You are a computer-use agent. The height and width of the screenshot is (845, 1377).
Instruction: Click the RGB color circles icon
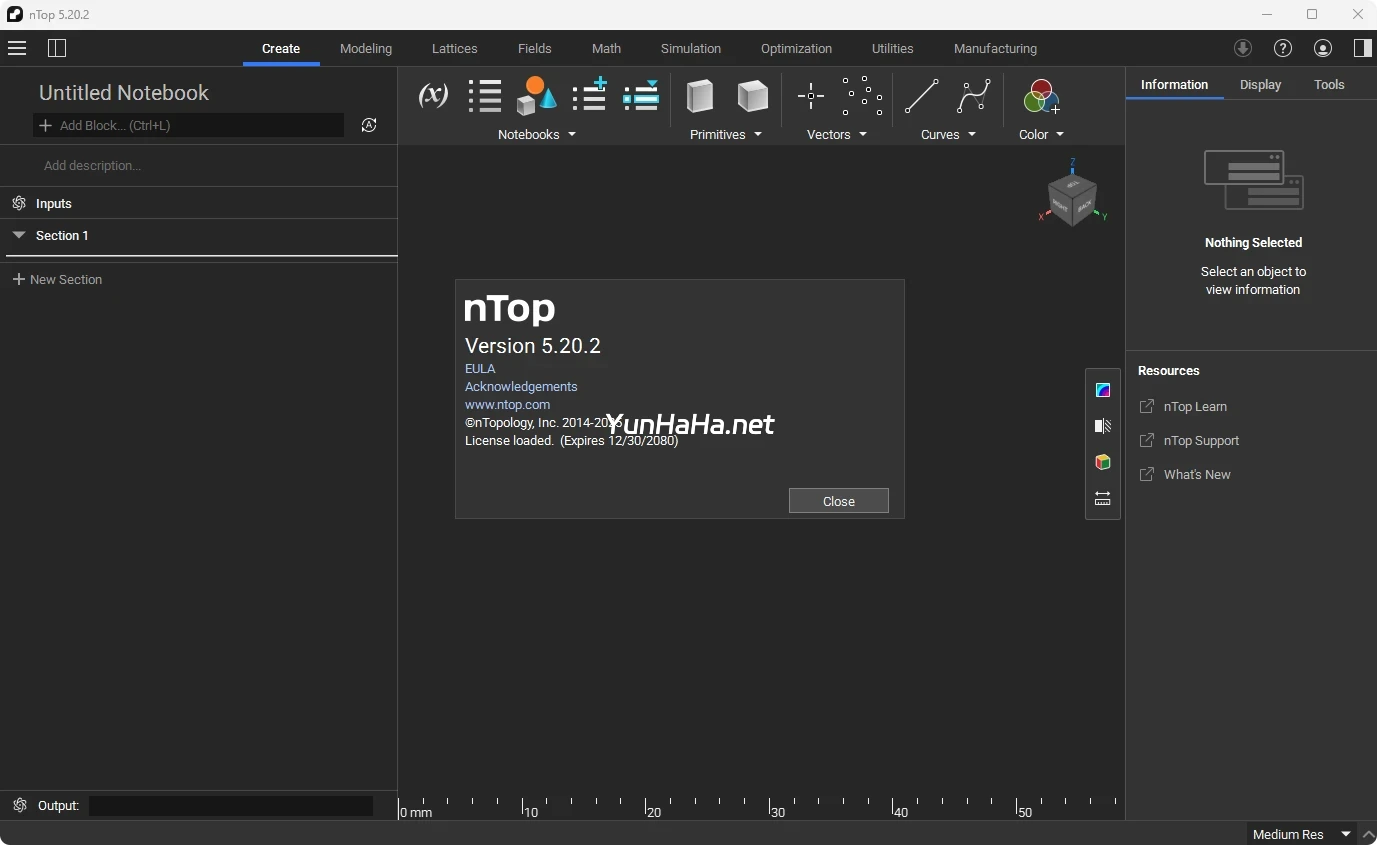click(1041, 96)
